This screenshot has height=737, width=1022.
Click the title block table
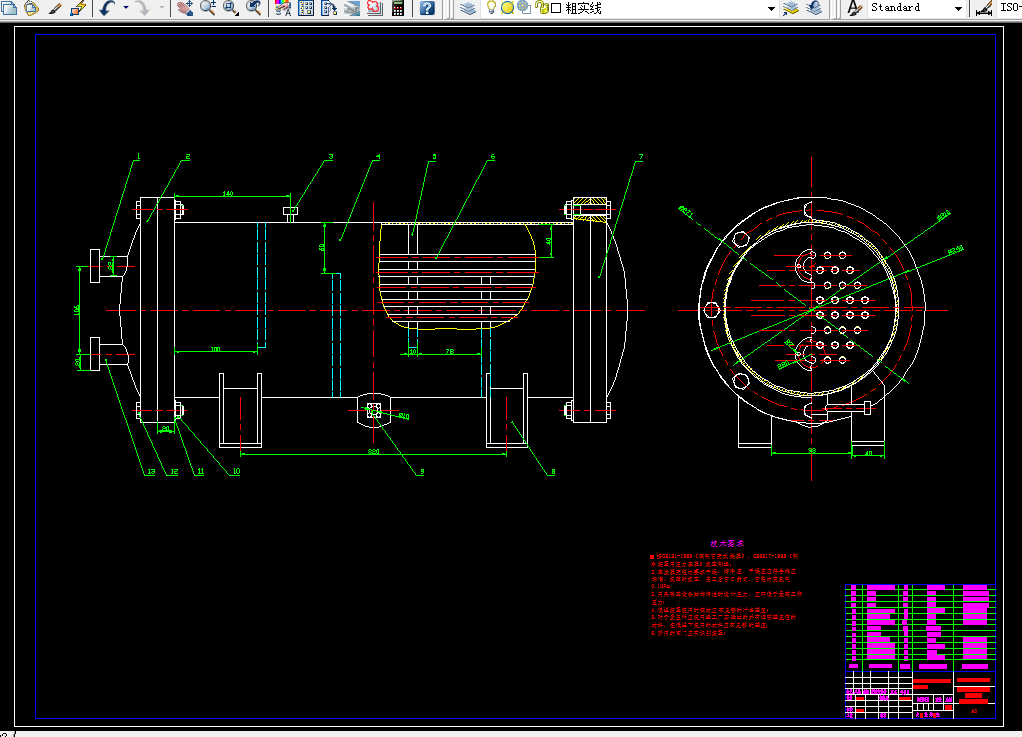[x=920, y=652]
